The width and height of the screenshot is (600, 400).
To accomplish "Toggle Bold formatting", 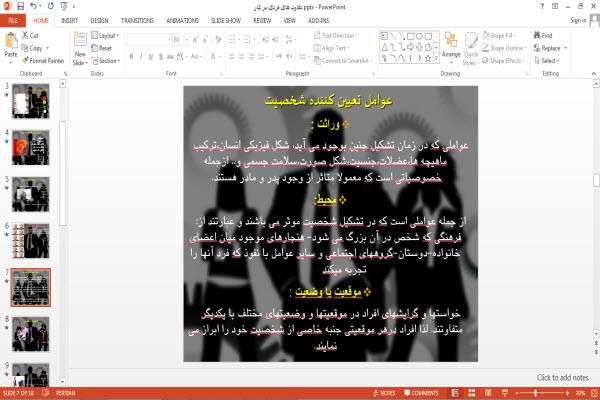I will [131, 57].
